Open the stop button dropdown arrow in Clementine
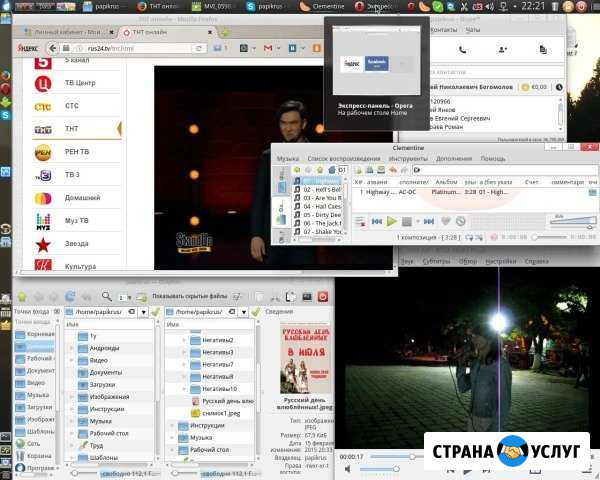 [x=417, y=221]
